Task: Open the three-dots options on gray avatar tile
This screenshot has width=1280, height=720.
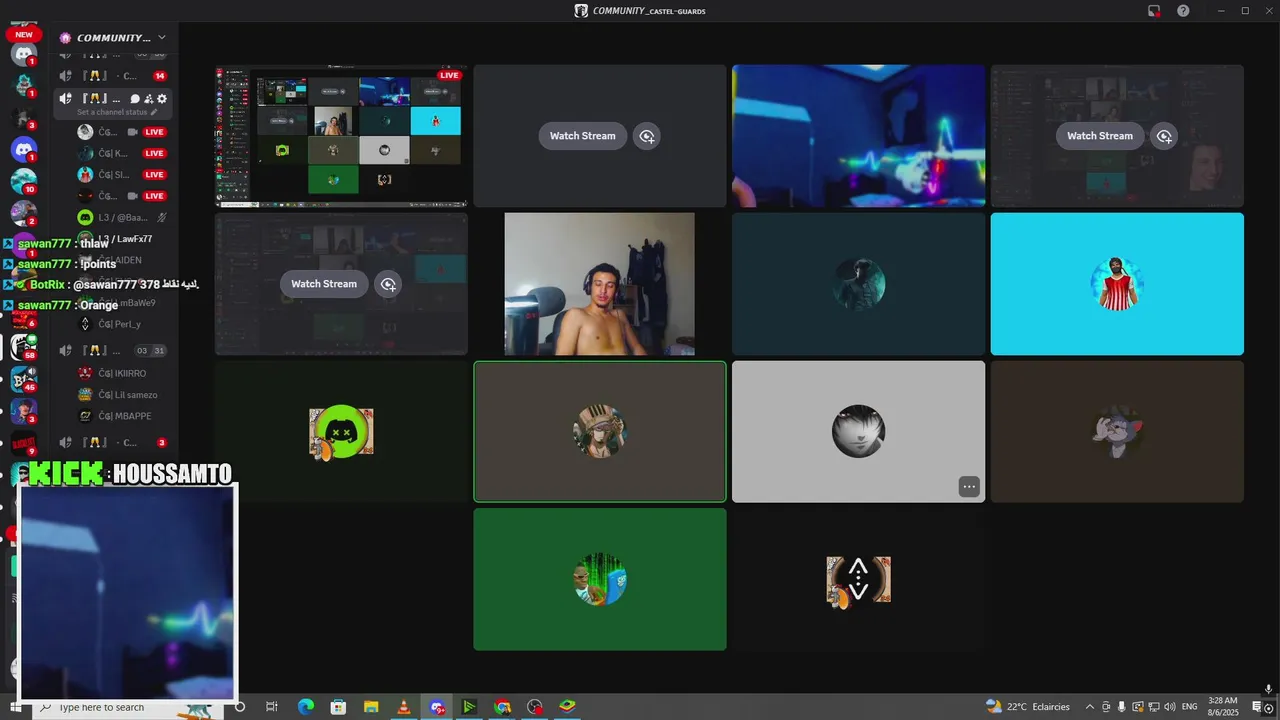Action: [968, 487]
